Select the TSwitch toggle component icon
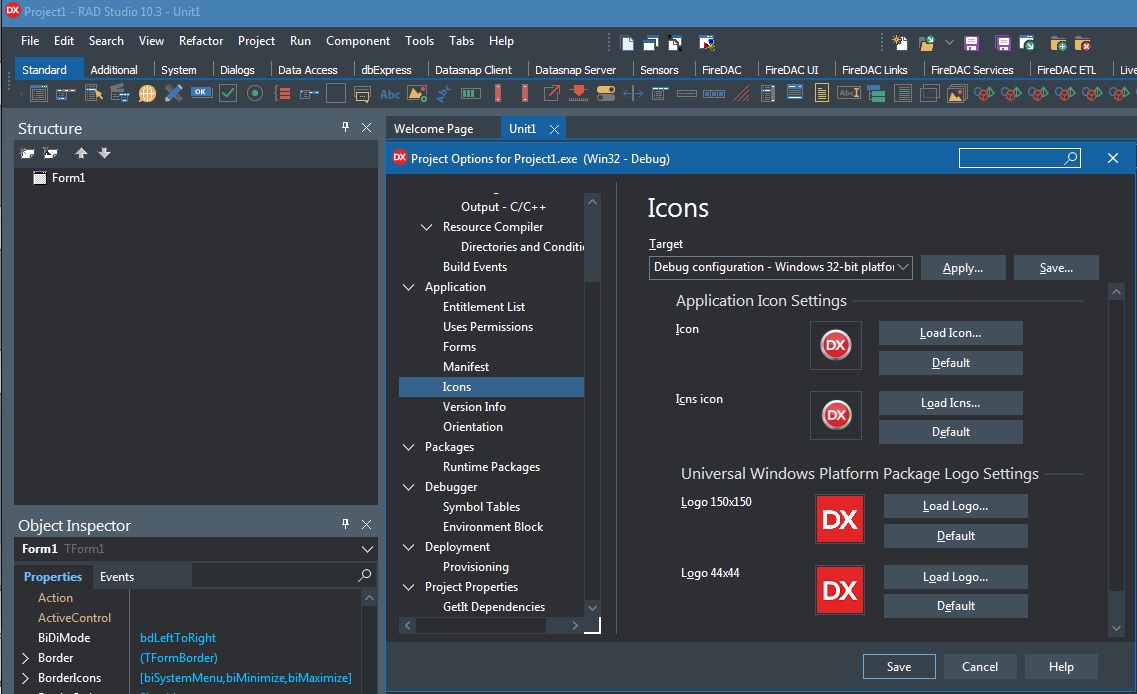 pos(605,93)
